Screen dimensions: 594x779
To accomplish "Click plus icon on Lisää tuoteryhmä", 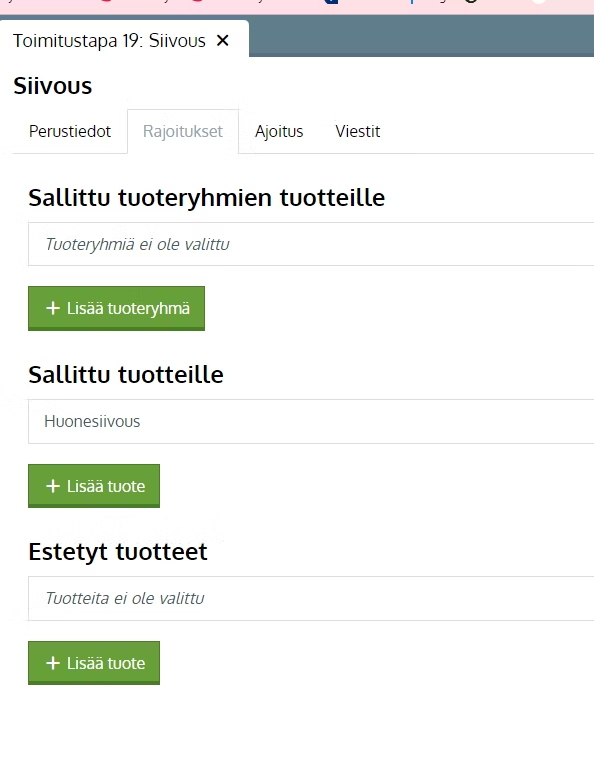I will point(53,308).
